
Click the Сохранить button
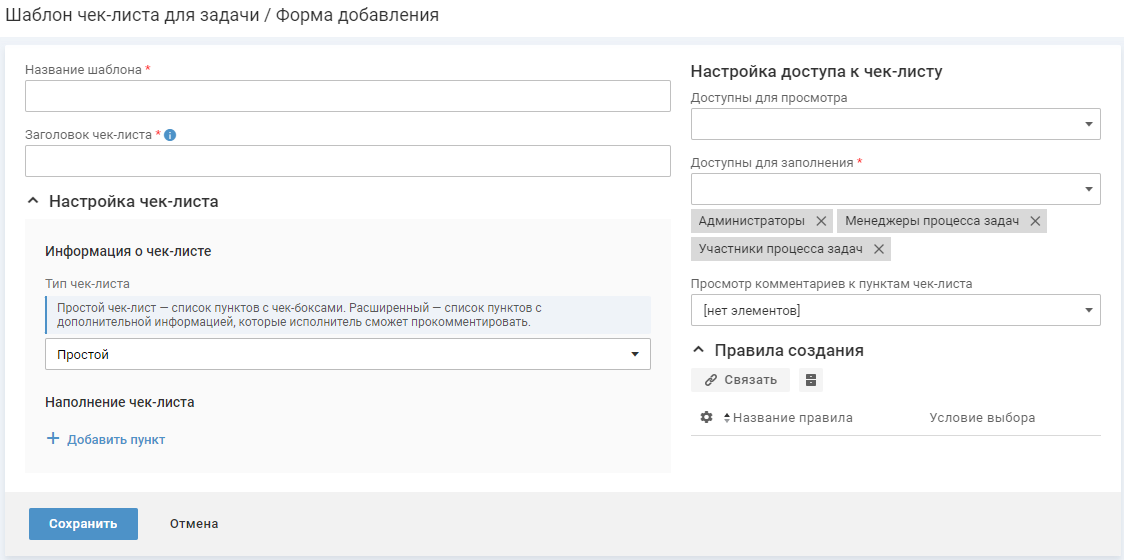83,524
